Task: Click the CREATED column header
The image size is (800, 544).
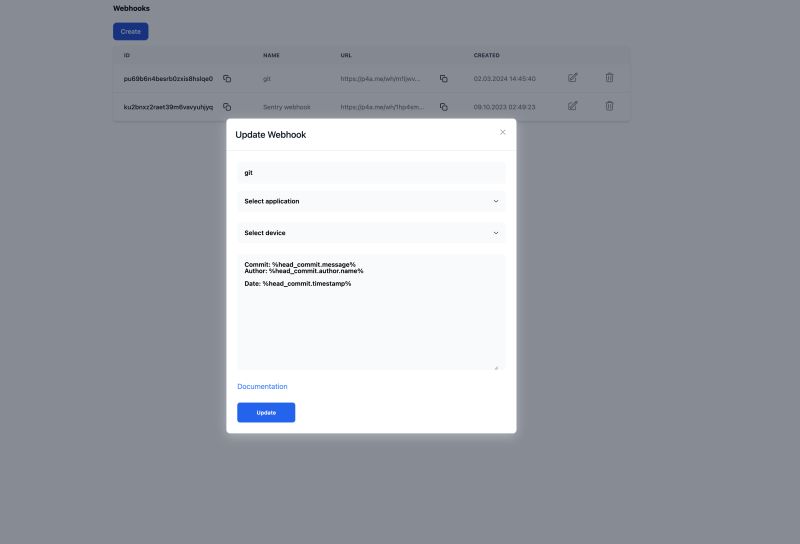Action: tap(487, 55)
